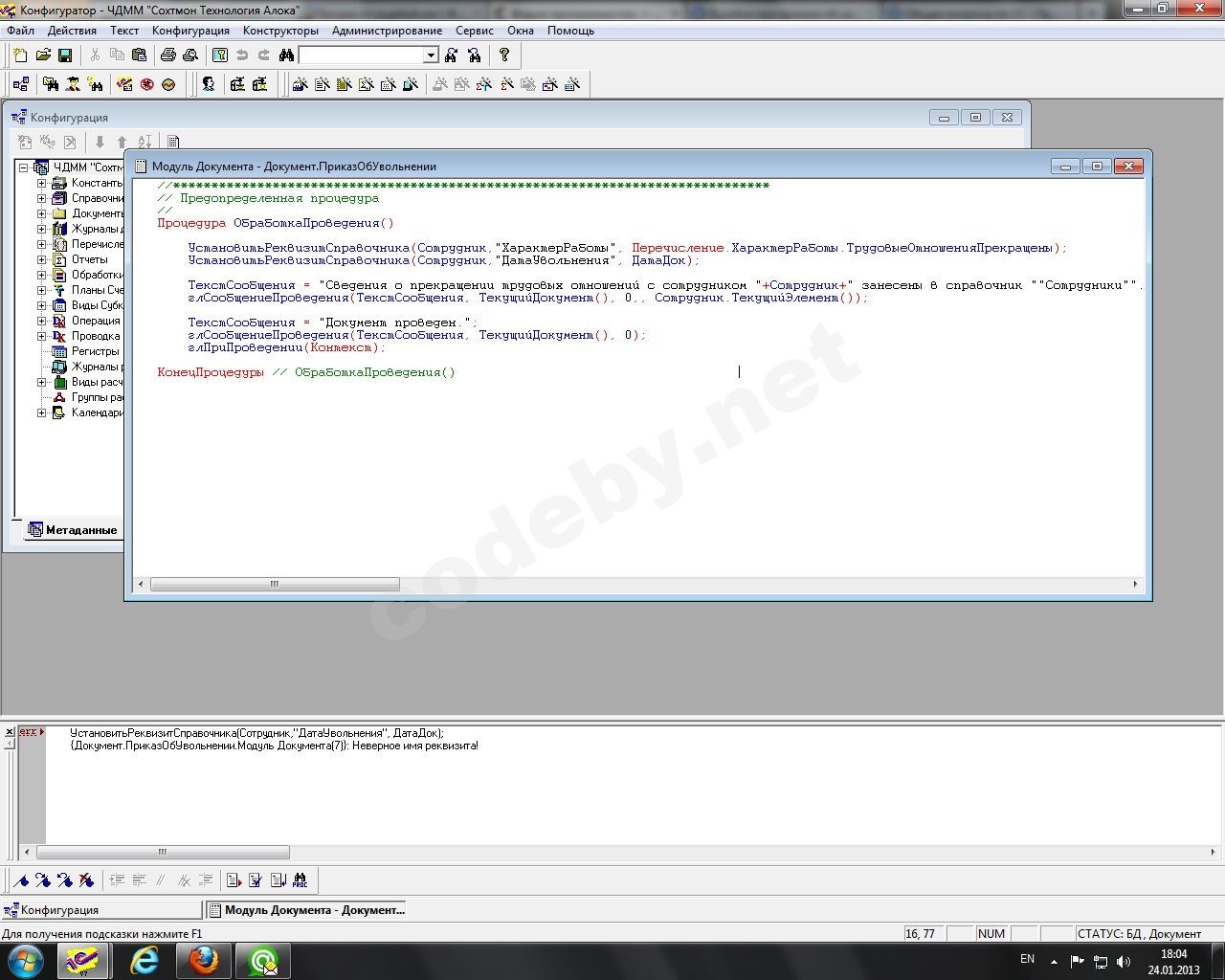Toggle bookmark with the blue flag icon

[x=21, y=880]
